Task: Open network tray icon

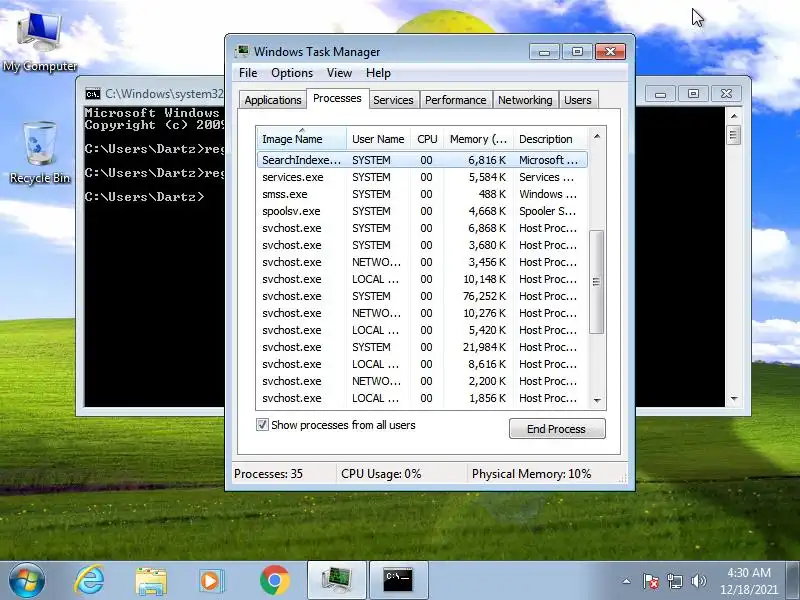Action: click(675, 581)
